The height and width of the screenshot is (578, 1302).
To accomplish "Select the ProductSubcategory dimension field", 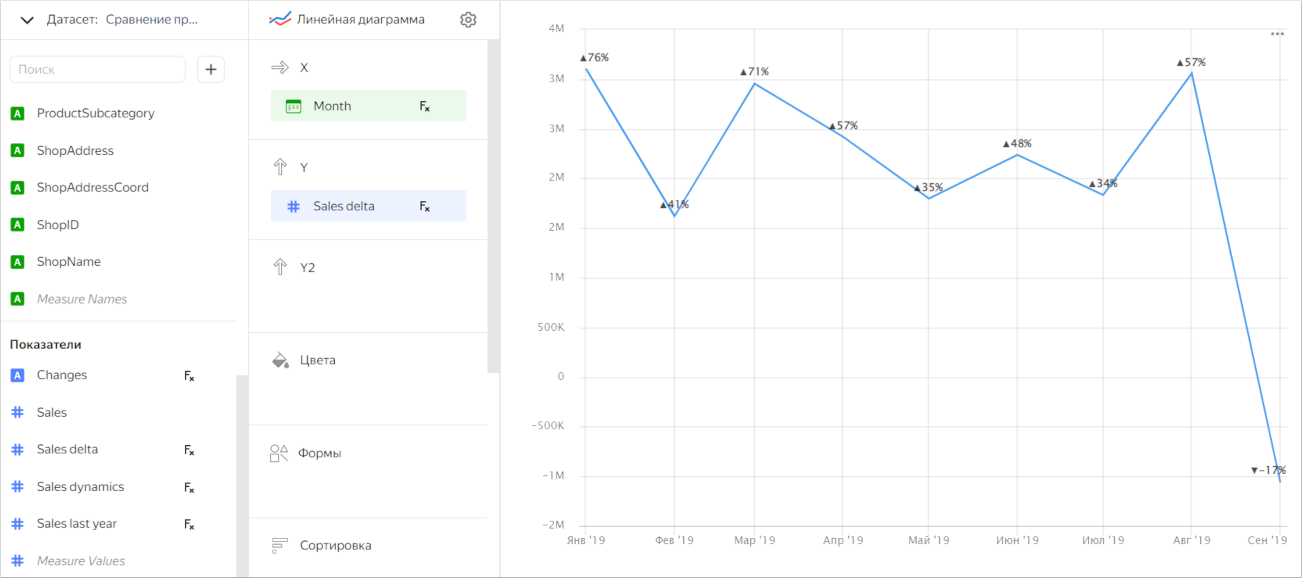I will tap(95, 113).
